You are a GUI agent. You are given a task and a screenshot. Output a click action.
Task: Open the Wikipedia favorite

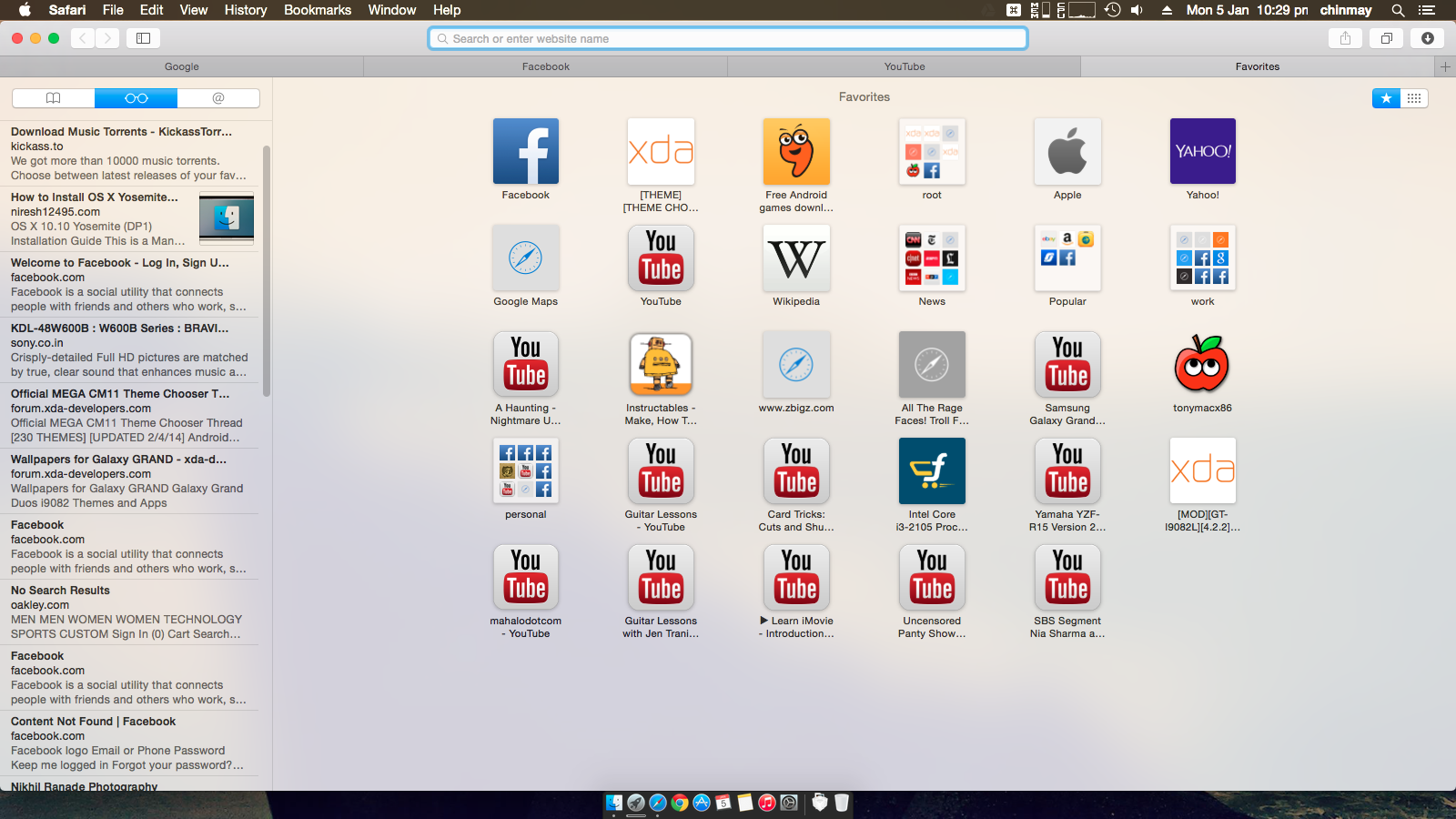pyautogui.click(x=796, y=258)
